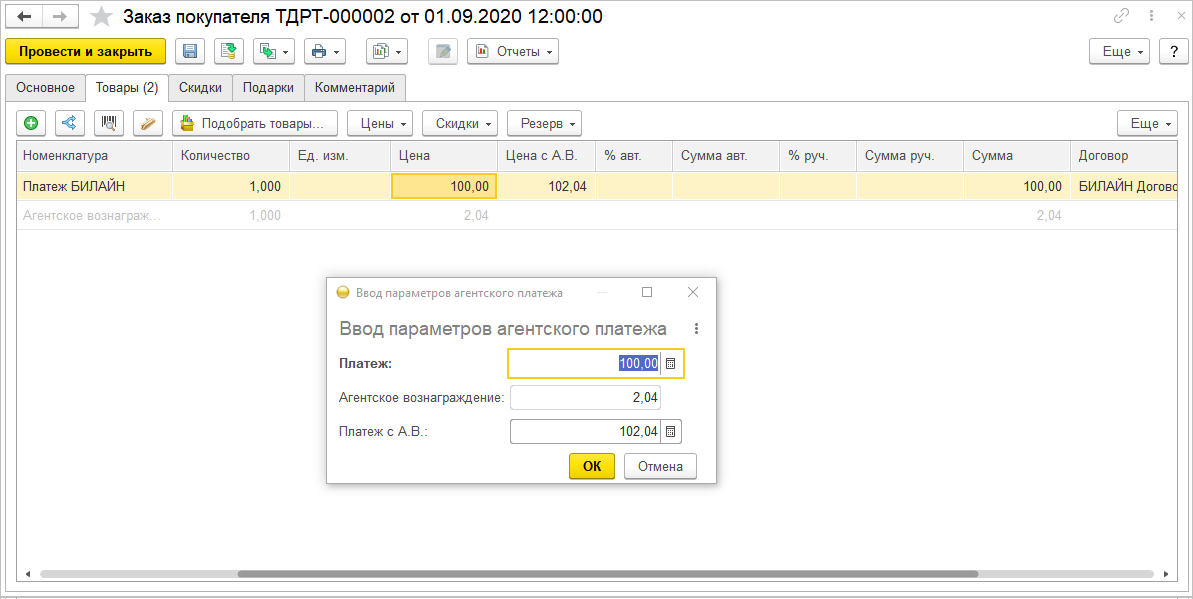Open the create-based-on dropdown icon
The width and height of the screenshot is (1193, 599).
(274, 52)
